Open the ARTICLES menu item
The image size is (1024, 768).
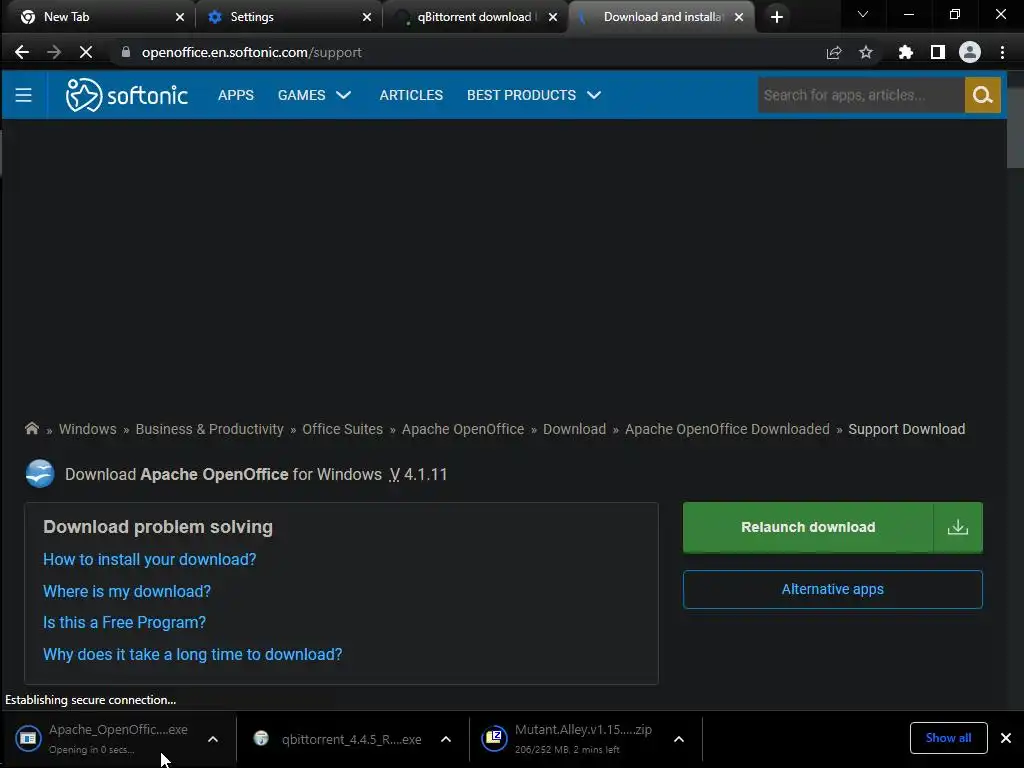411,95
